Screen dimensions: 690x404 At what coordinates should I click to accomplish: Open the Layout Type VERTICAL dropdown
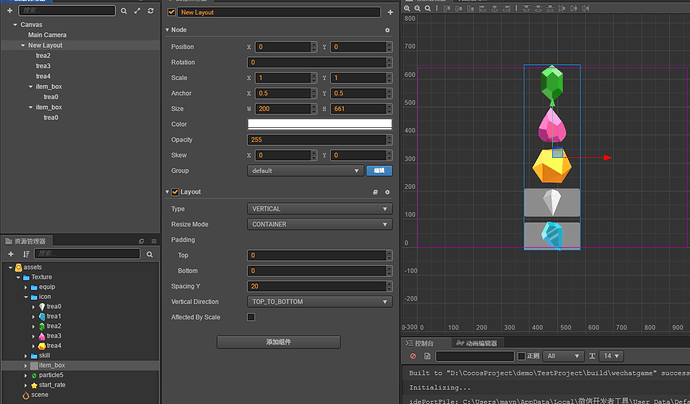[x=319, y=208]
